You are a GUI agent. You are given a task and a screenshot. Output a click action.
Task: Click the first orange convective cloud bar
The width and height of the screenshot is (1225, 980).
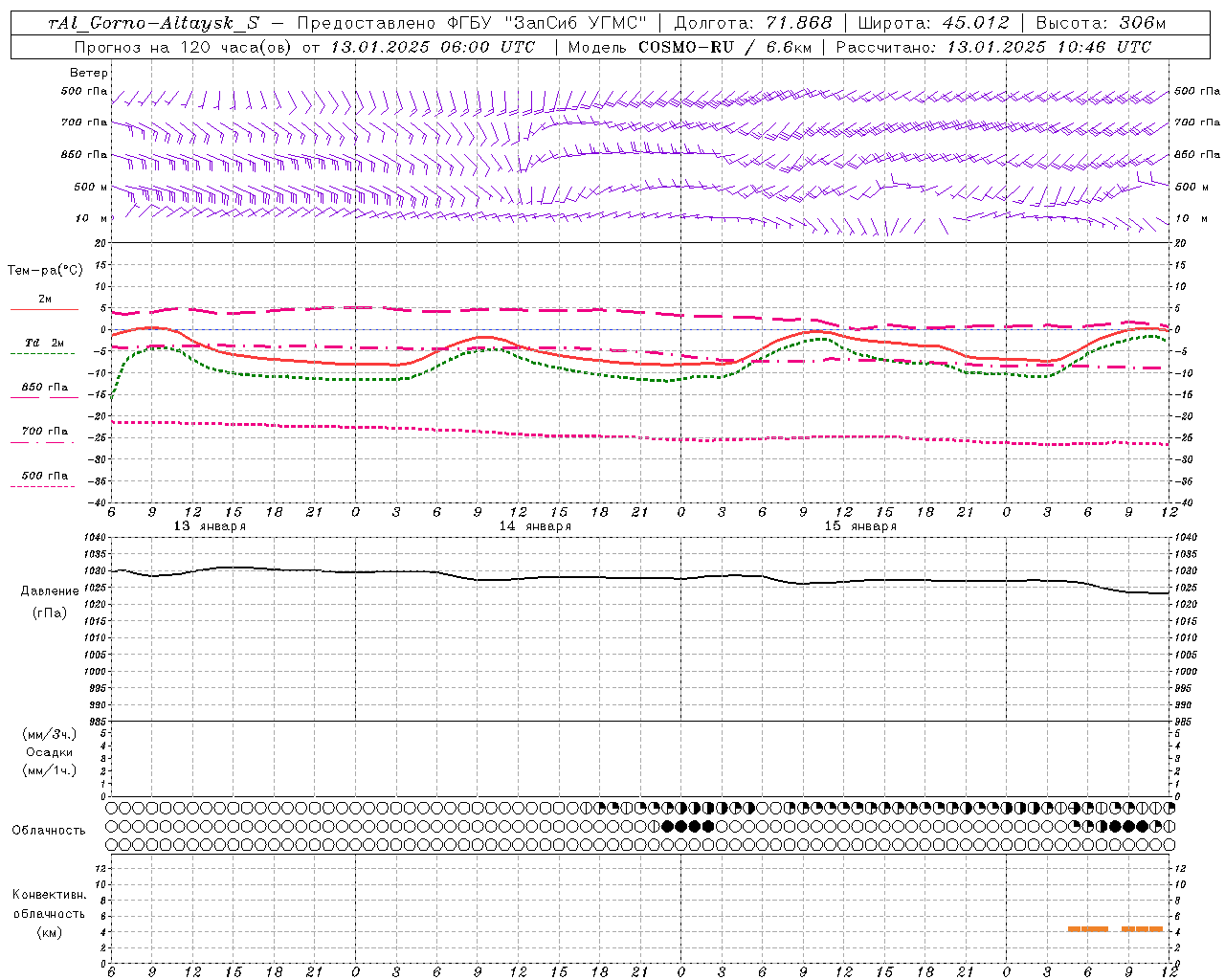pos(1088,928)
